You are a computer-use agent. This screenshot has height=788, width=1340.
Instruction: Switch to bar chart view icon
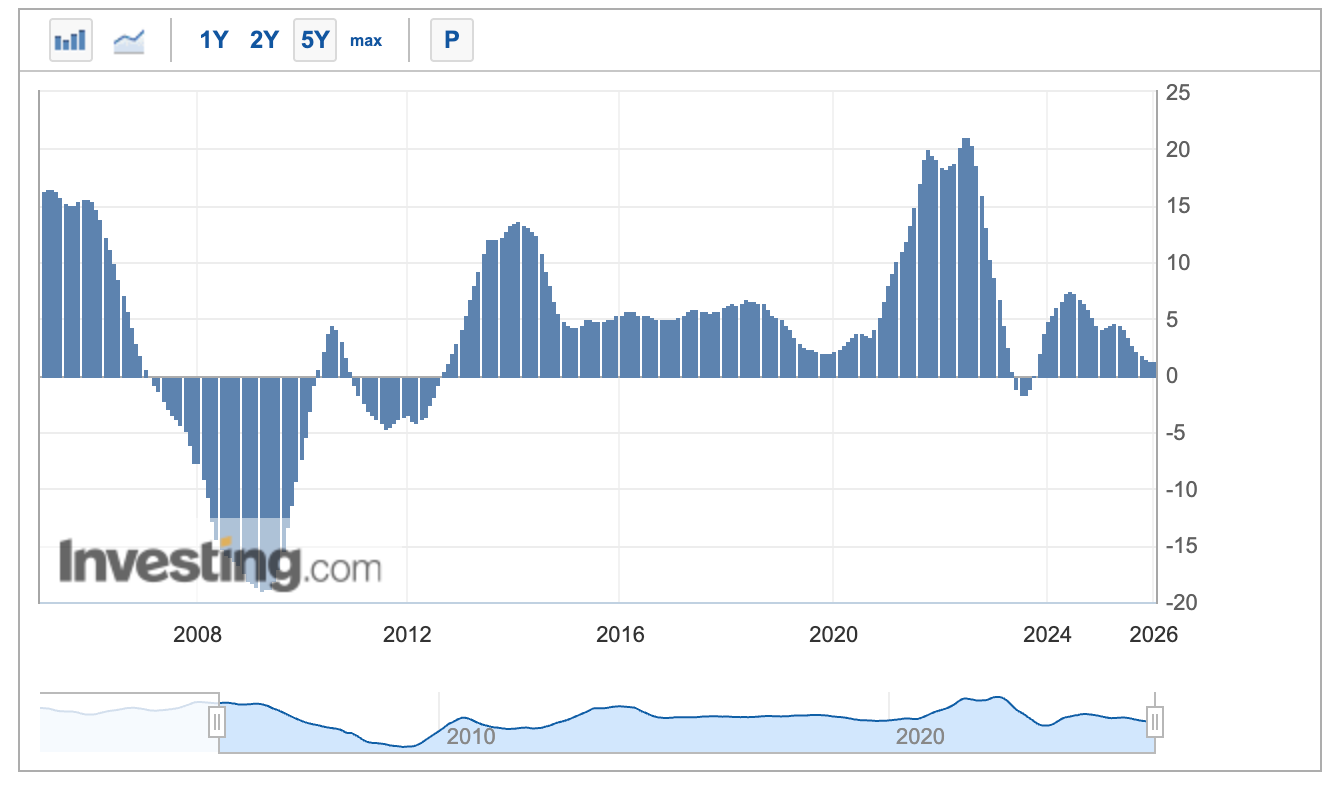pyautogui.click(x=70, y=41)
